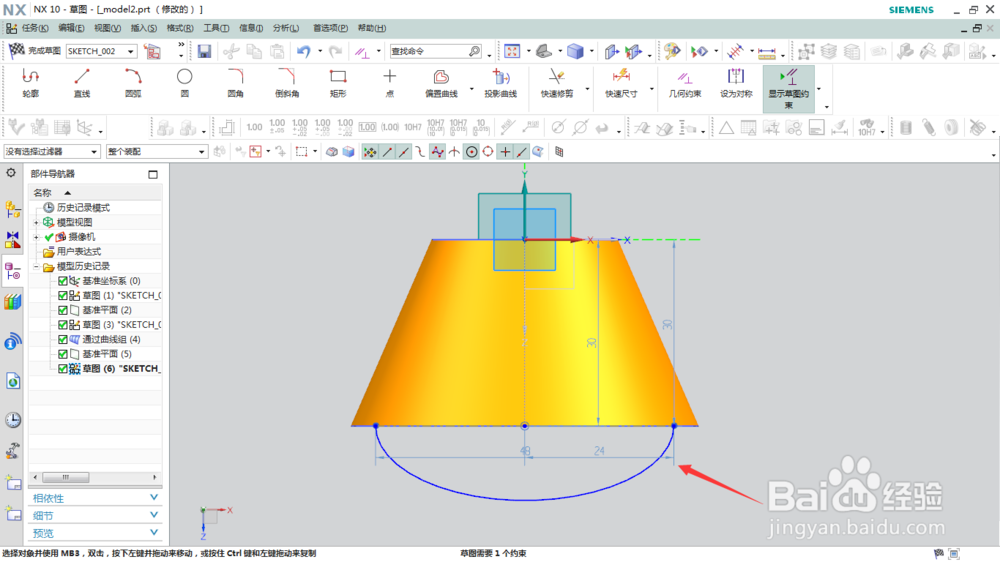Viewport: 1000px width, 562px height.
Task: Open the SKETCH_002 sketch name dropdown
Action: (x=131, y=51)
